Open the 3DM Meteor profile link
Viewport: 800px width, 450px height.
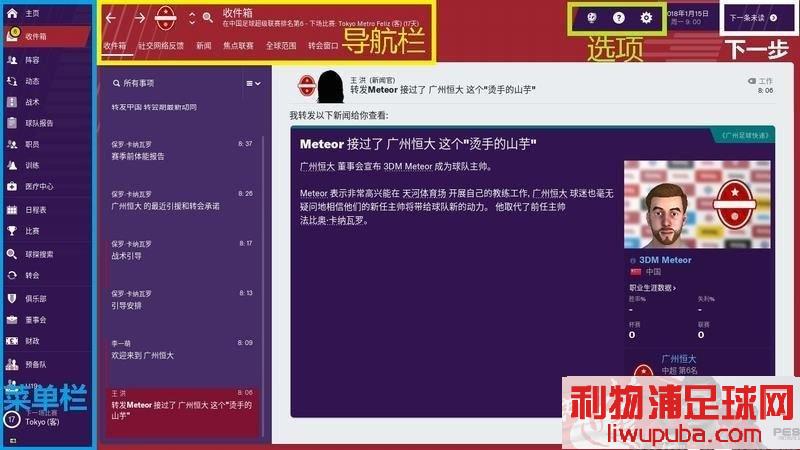point(665,260)
